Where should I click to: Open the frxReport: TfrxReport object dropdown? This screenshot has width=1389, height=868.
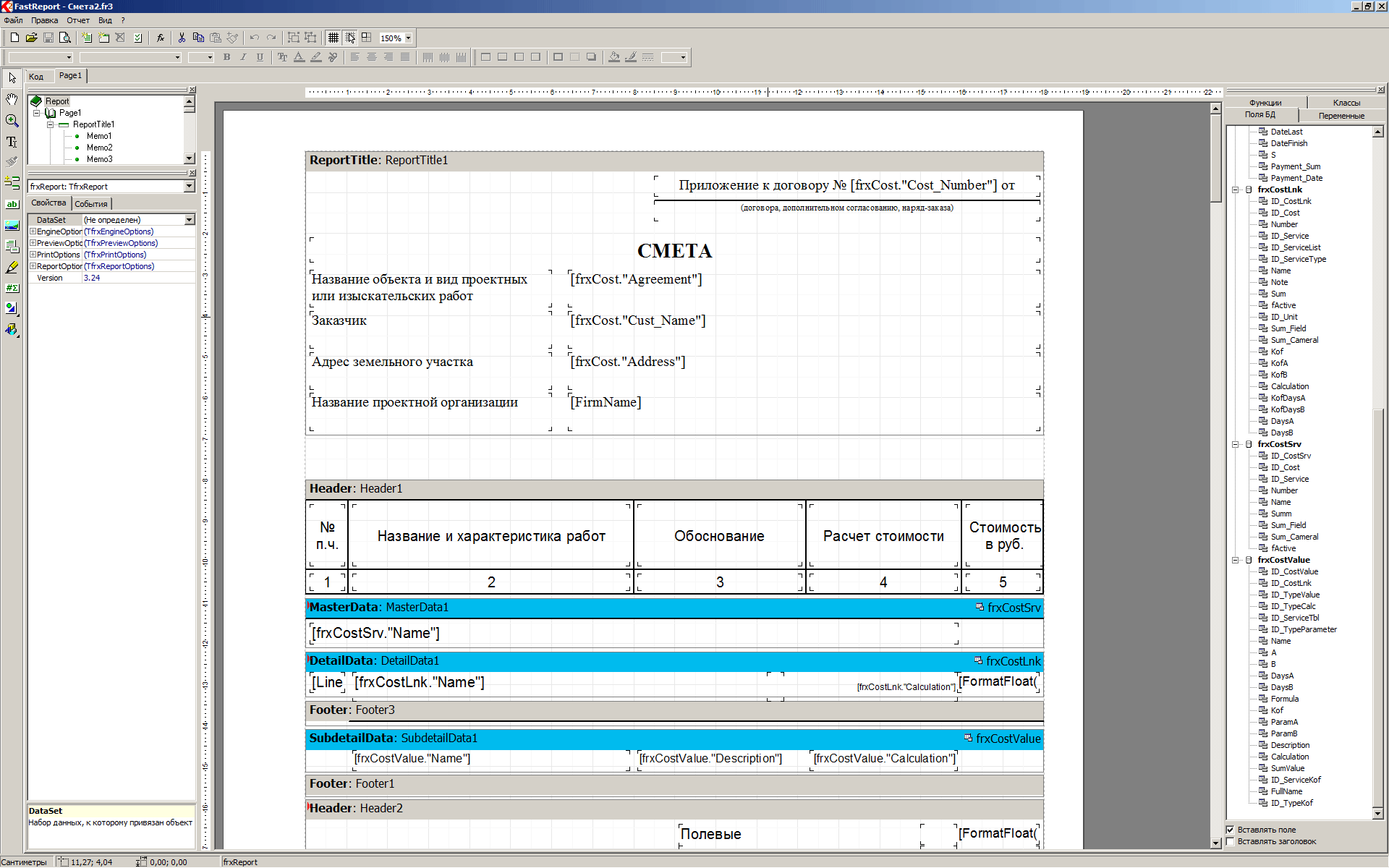[x=190, y=187]
